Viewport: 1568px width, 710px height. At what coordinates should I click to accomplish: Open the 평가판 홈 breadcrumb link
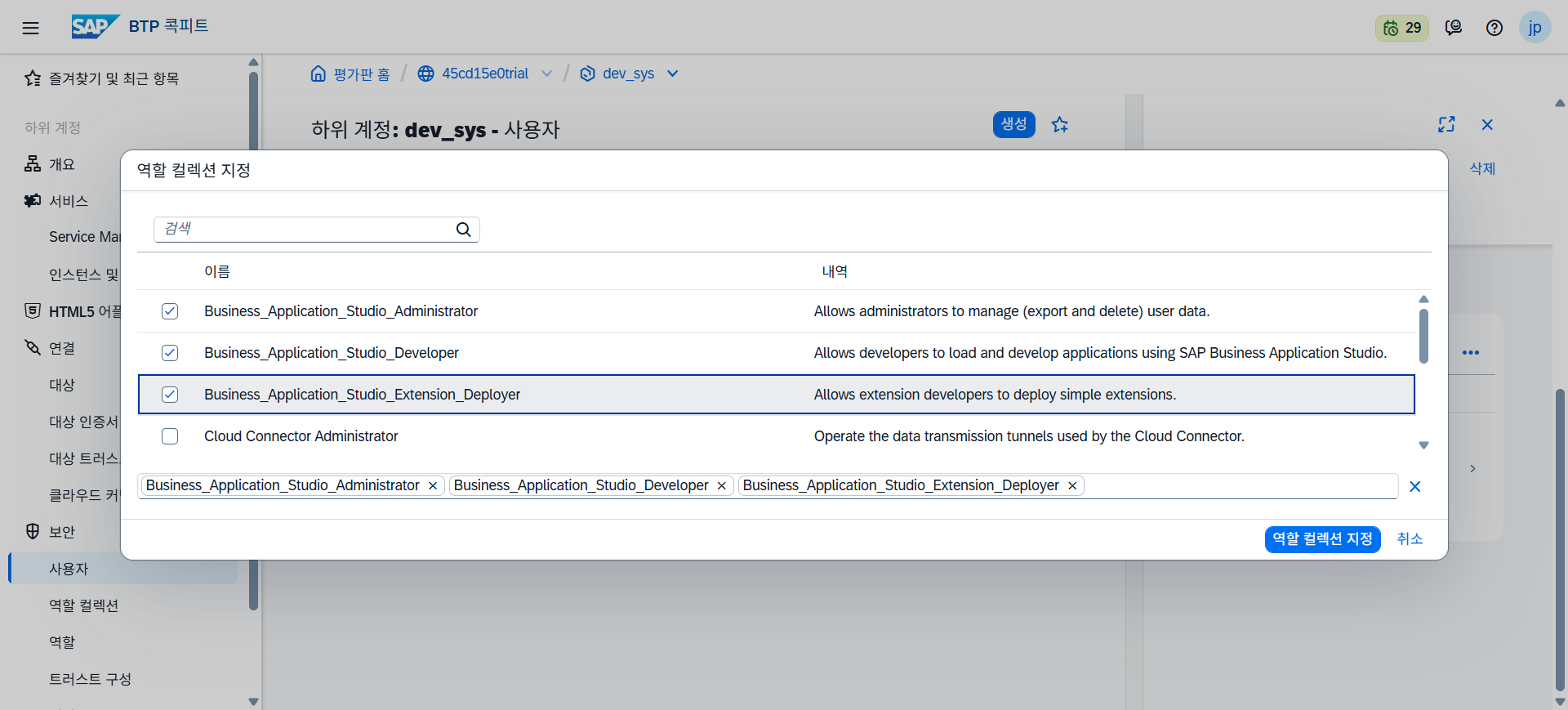tap(362, 74)
